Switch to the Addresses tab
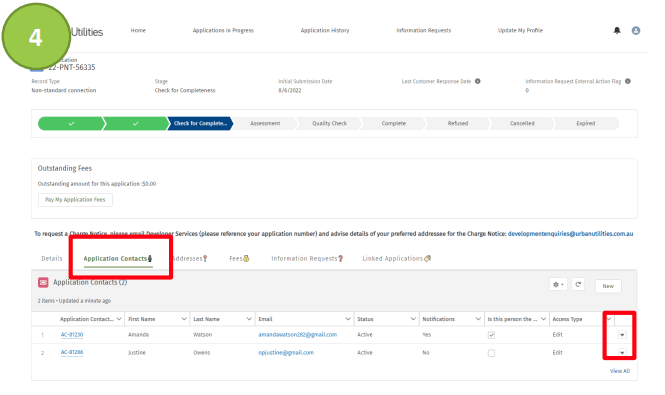The image size is (665, 395). 190,258
